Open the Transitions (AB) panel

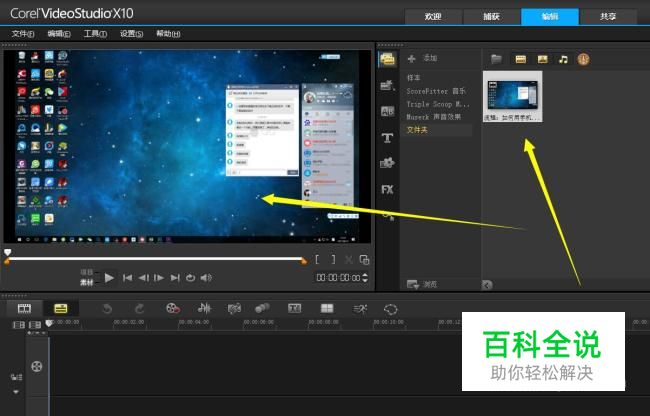point(387,111)
